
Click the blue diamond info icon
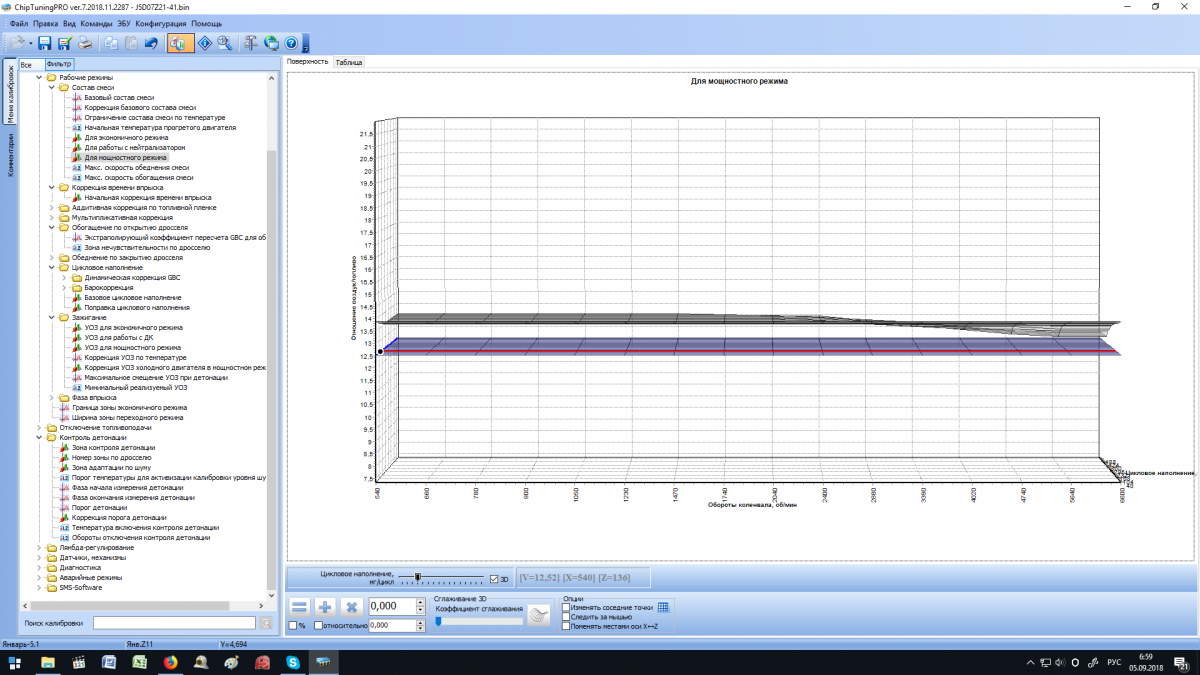click(x=204, y=43)
